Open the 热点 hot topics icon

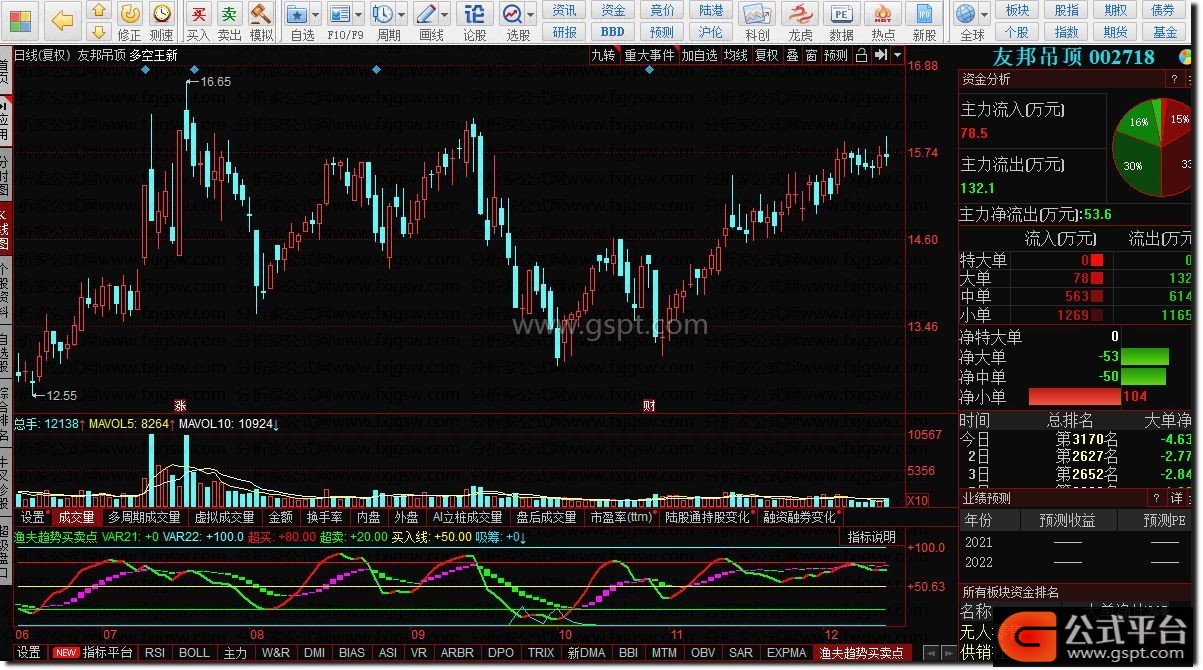(884, 14)
